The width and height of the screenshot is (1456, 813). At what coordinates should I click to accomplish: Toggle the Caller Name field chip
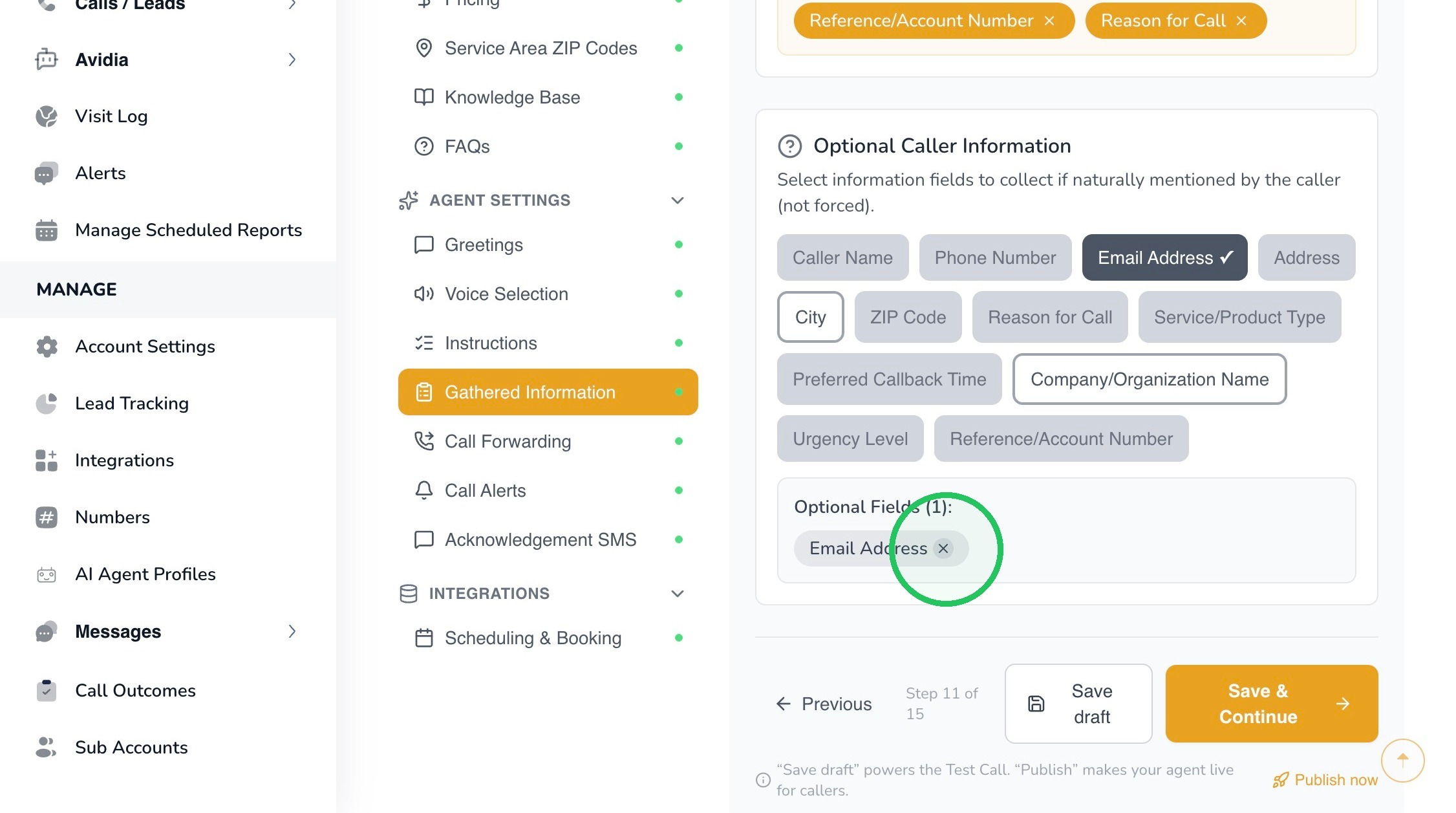coord(842,257)
